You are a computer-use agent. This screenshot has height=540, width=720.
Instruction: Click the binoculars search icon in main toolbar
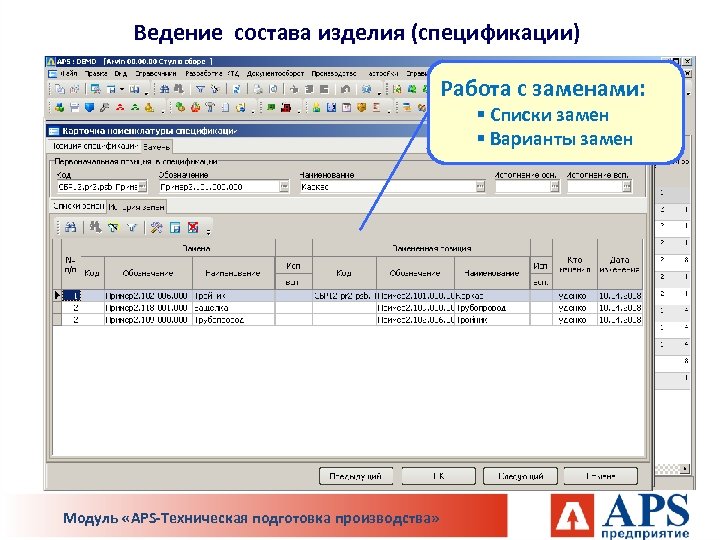[x=165, y=89]
